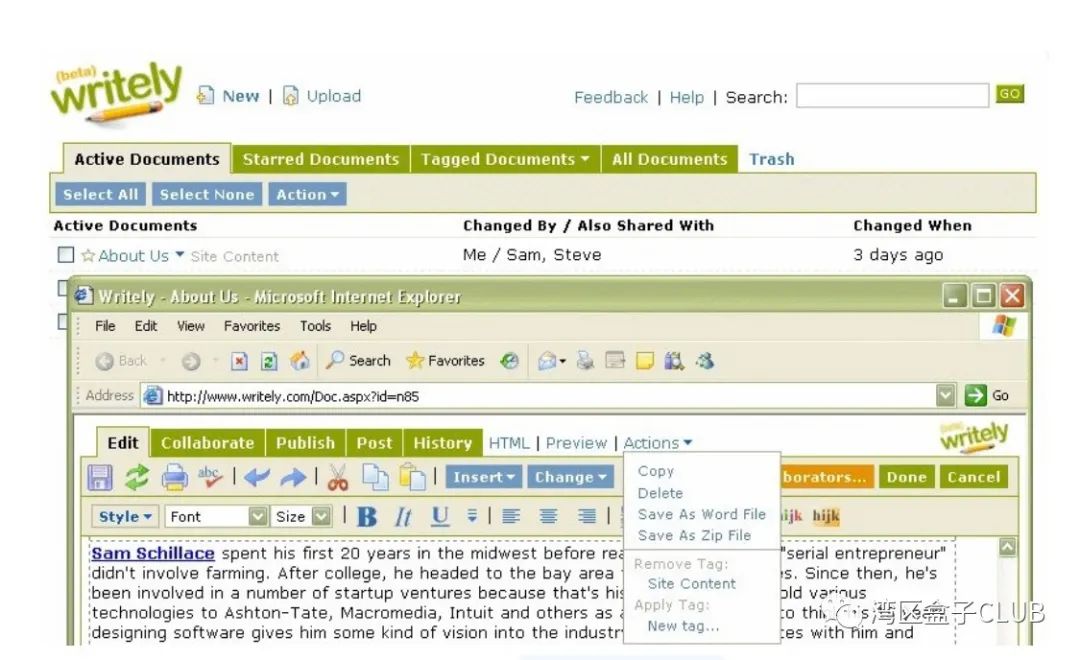1080x660 pixels.
Task: Click the editor scrollbar up arrow
Action: (x=1007, y=547)
